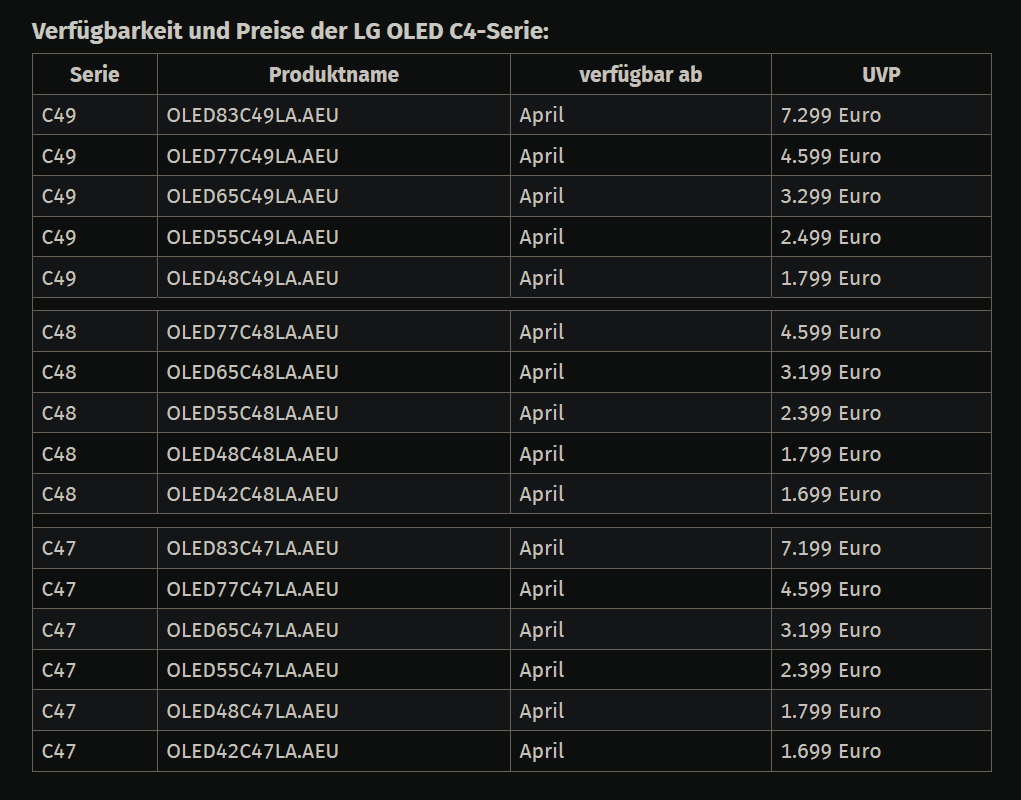Click the table heading about LG OLED C4-Serie

(x=290, y=31)
